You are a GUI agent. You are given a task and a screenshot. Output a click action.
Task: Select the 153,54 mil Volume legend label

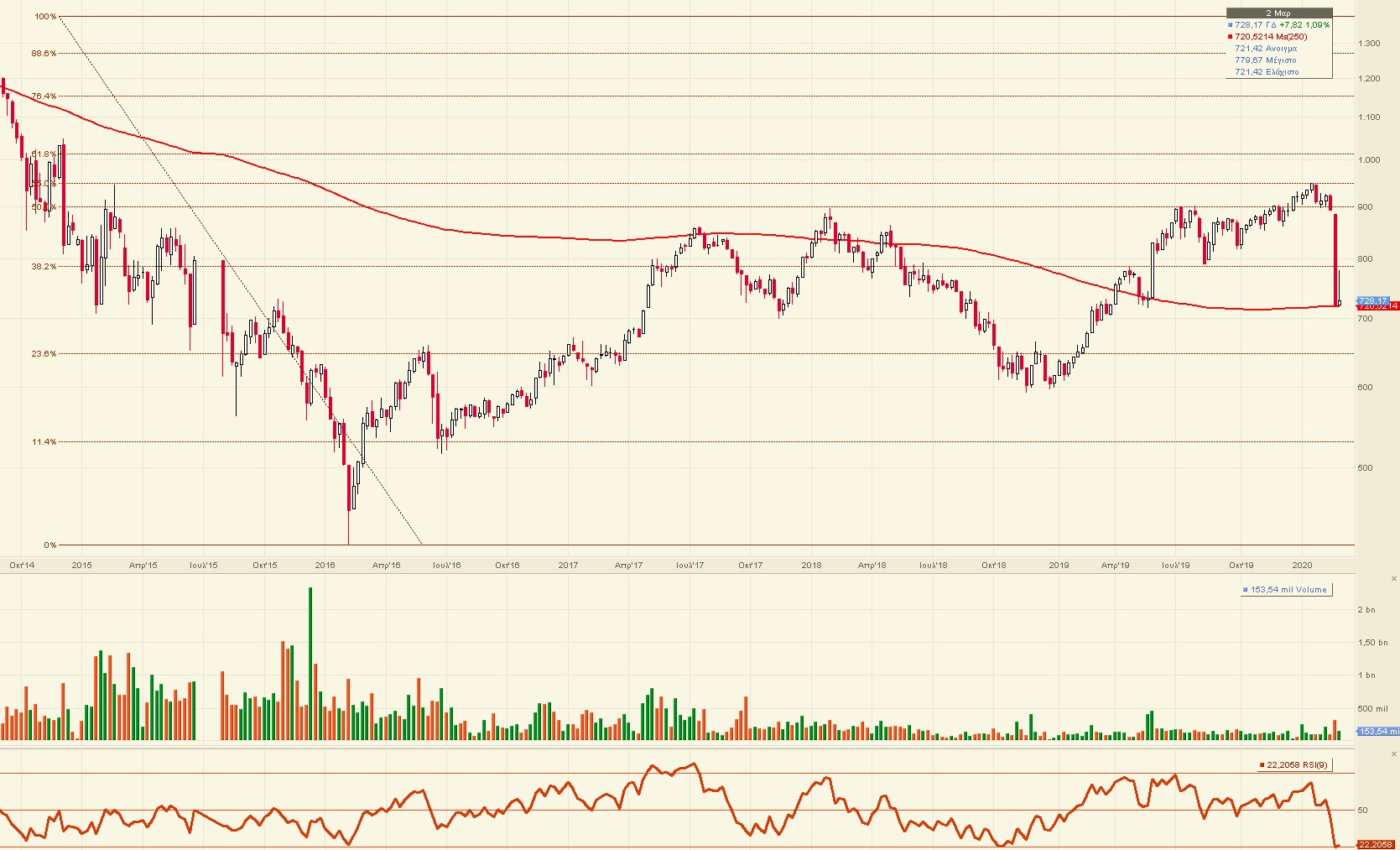pyautogui.click(x=1288, y=590)
